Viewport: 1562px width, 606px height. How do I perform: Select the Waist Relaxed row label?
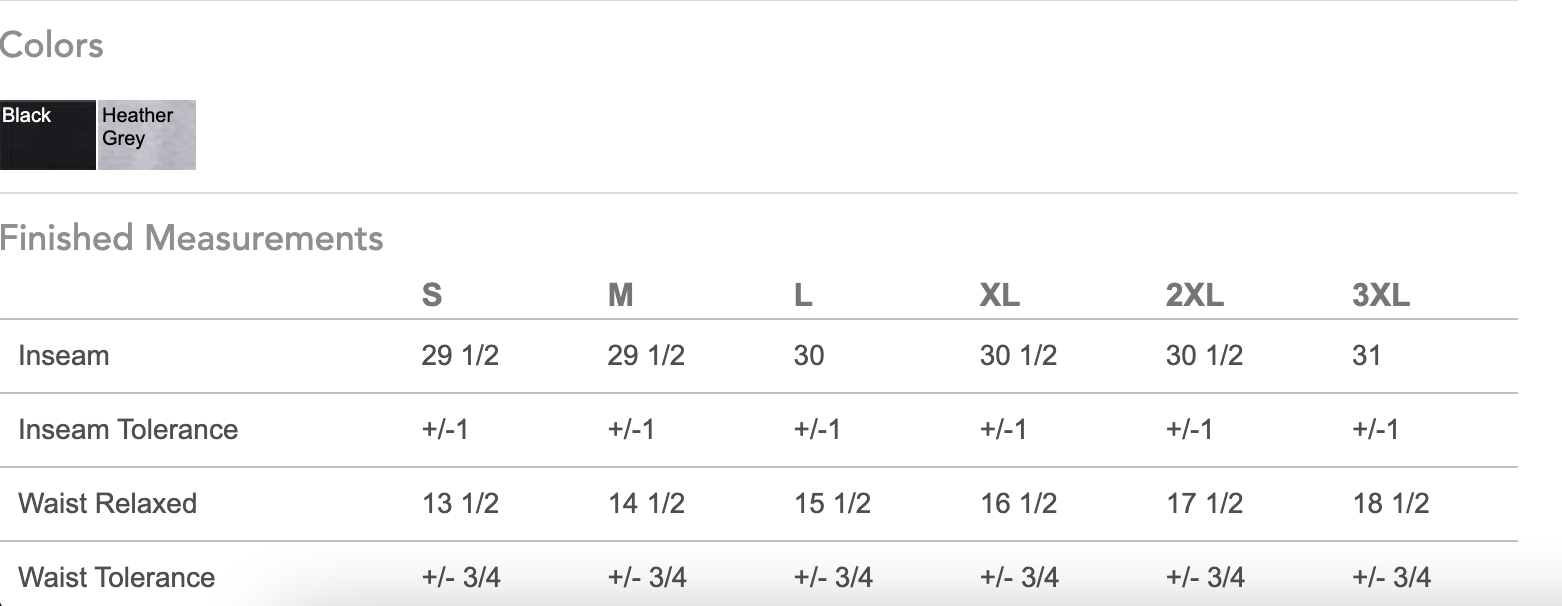point(108,503)
